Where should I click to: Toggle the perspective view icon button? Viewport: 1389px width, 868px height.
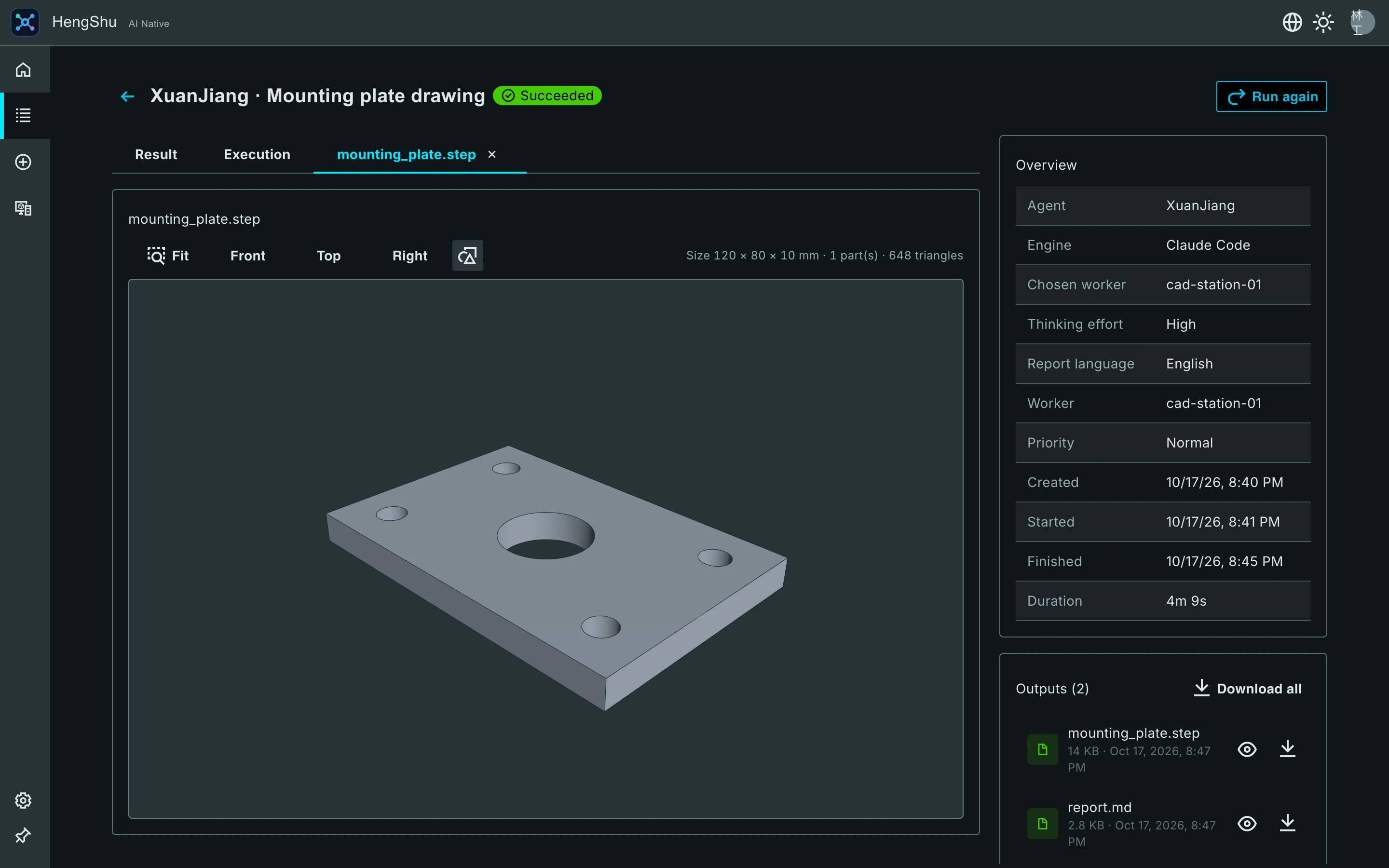click(x=467, y=256)
